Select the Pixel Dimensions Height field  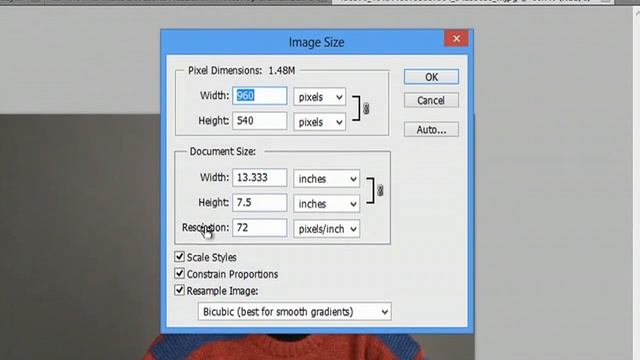click(260, 121)
